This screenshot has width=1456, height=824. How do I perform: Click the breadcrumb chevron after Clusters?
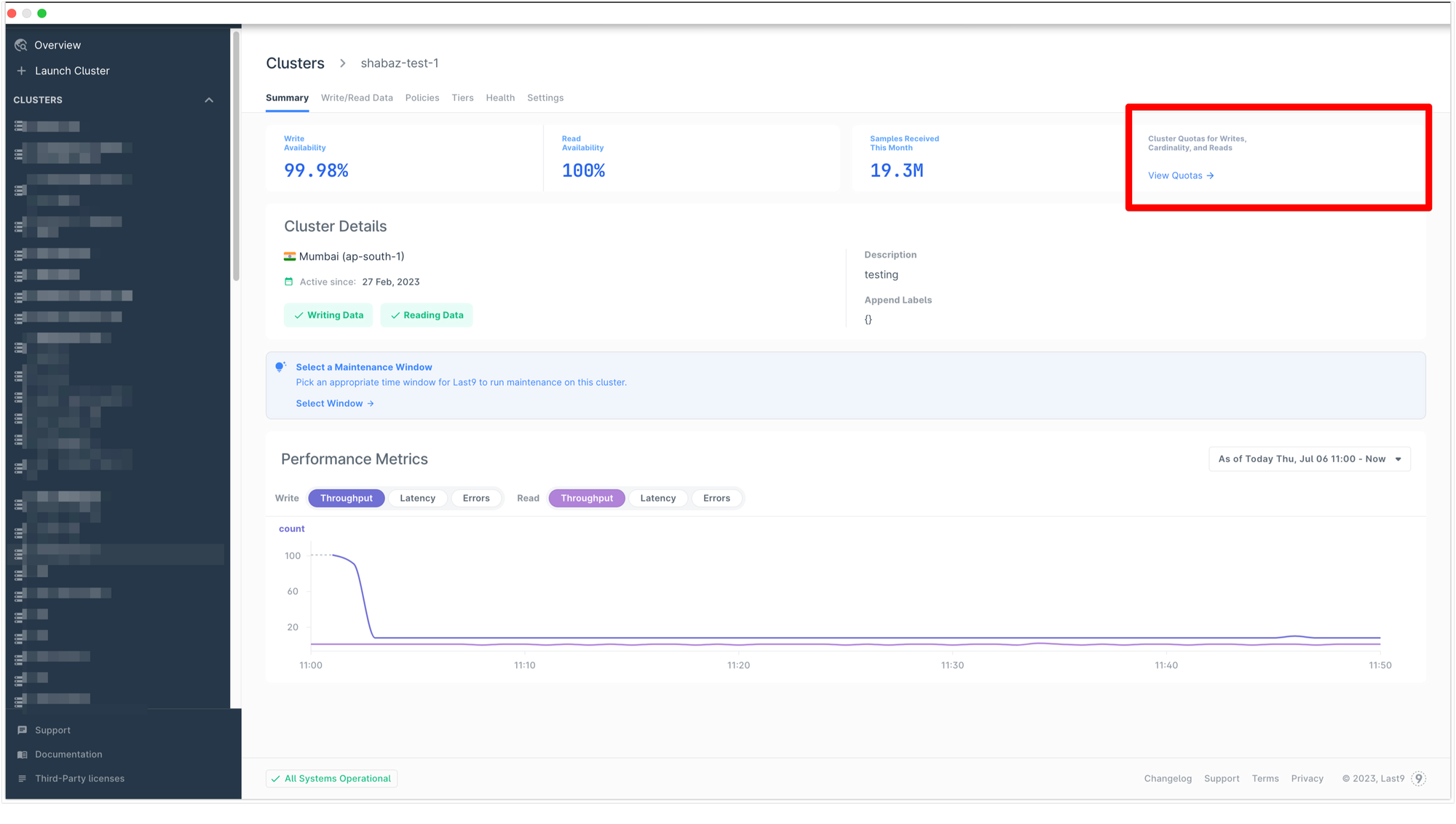(x=343, y=63)
